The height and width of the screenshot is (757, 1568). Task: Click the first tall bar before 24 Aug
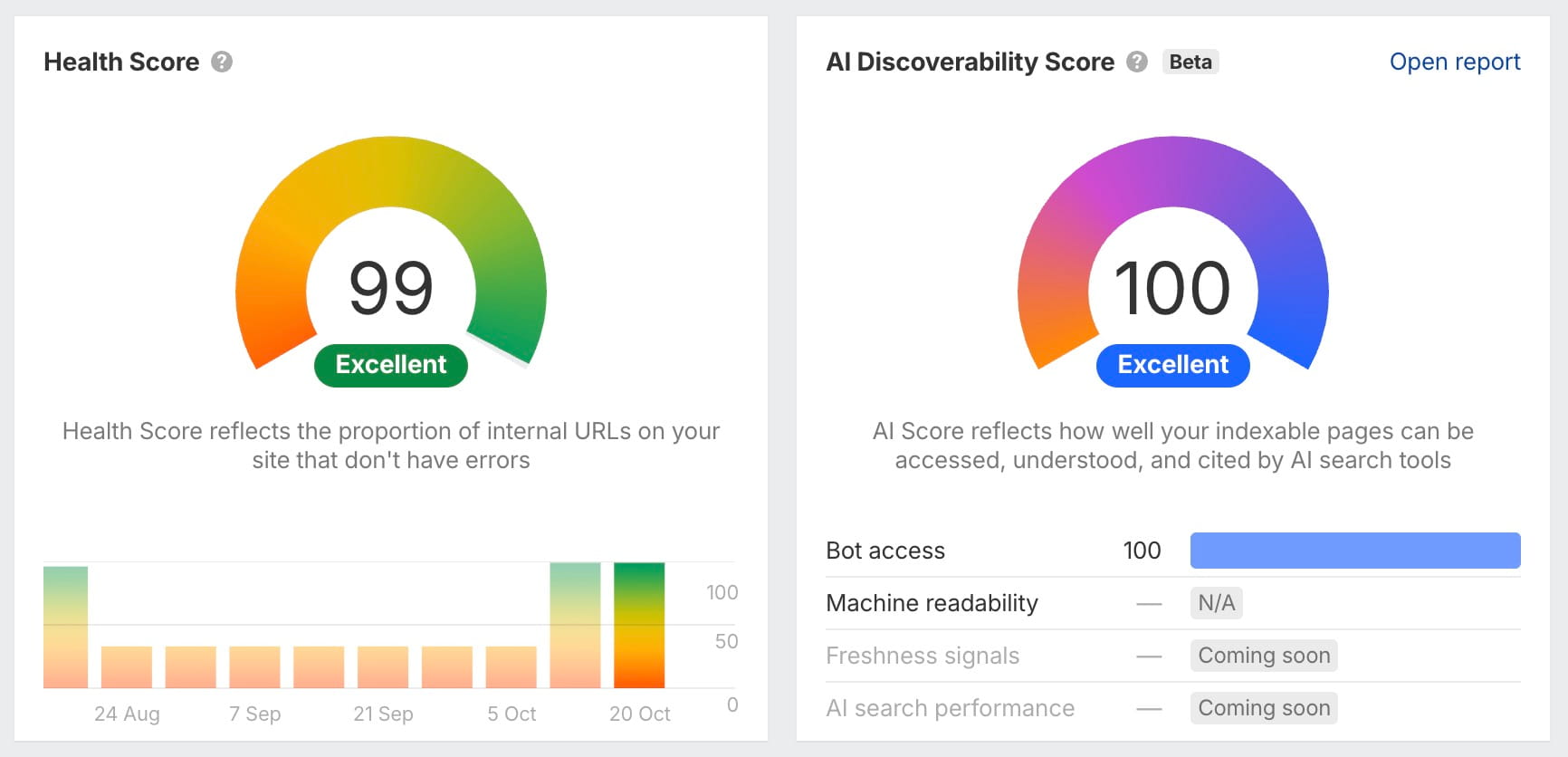tap(65, 627)
